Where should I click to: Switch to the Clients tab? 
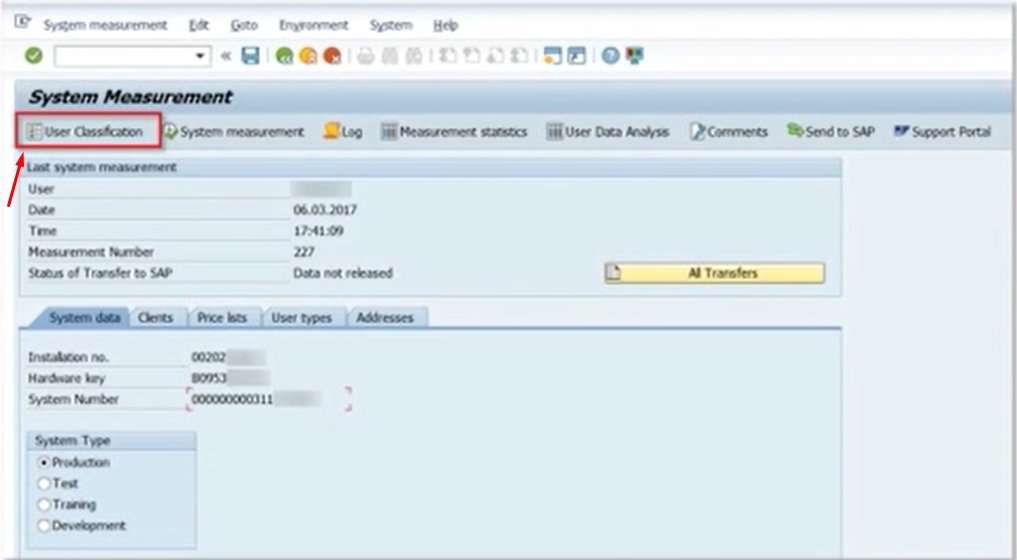tap(156, 318)
